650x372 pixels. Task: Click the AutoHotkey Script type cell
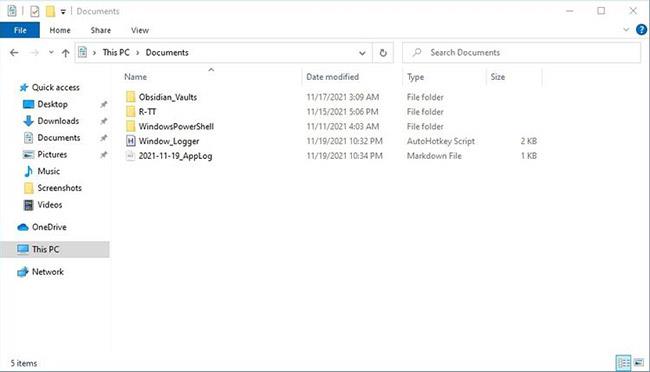pos(441,141)
